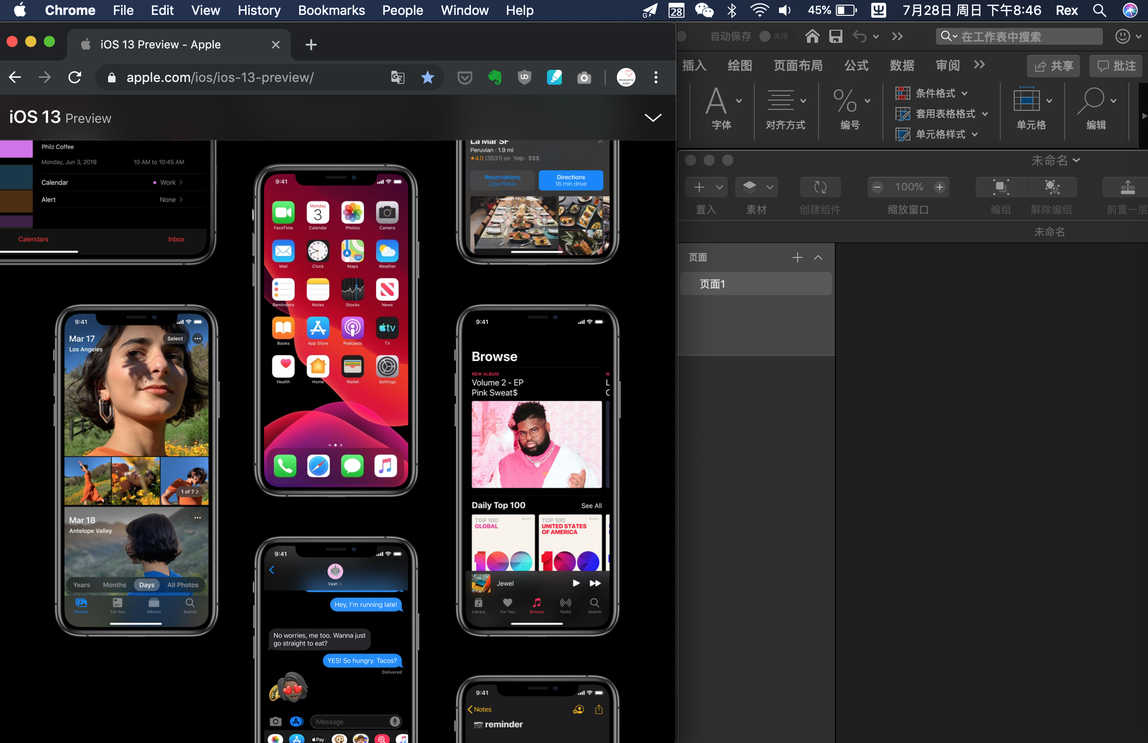Open the Chrome File menu

point(123,10)
